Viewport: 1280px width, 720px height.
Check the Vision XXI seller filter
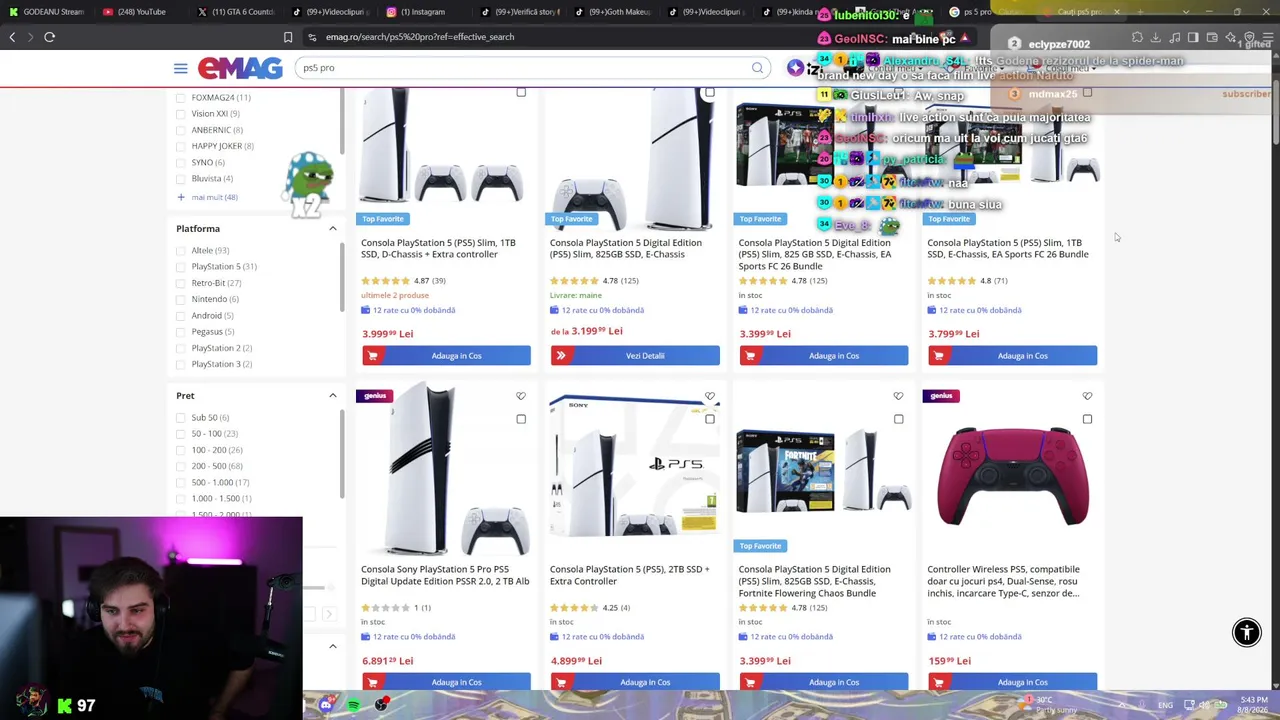(x=180, y=113)
